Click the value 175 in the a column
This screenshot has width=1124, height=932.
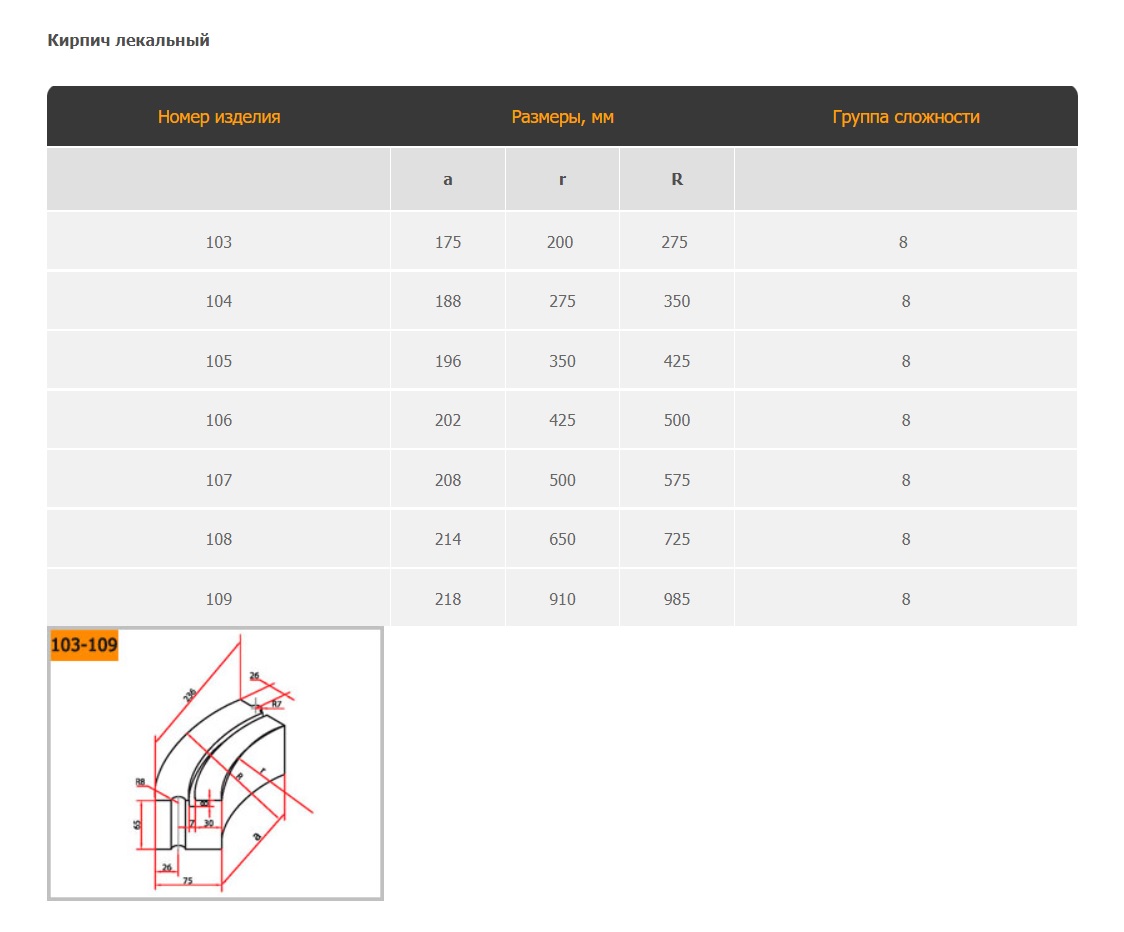click(448, 242)
